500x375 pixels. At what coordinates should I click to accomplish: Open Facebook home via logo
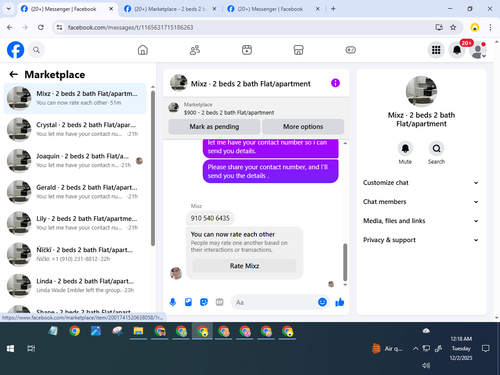(x=15, y=50)
